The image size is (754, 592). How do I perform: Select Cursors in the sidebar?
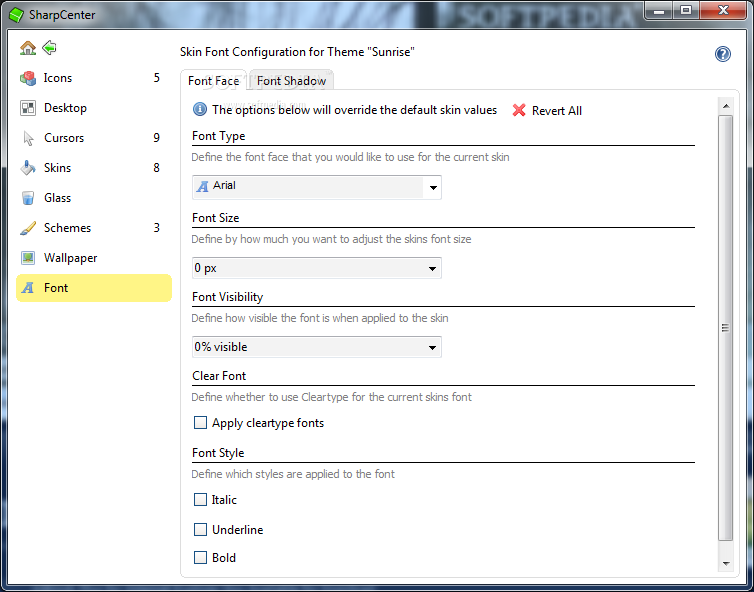point(94,138)
